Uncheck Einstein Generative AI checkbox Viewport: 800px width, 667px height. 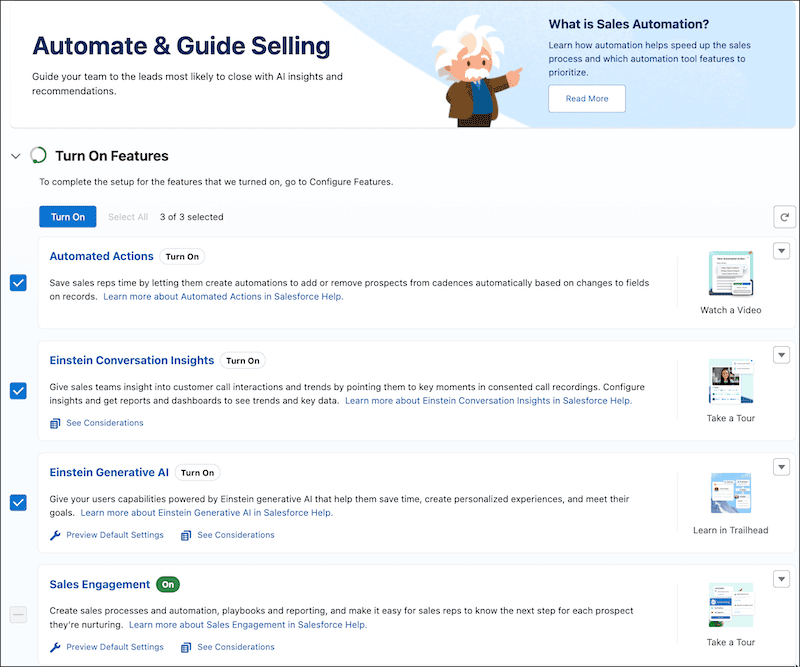tap(18, 503)
